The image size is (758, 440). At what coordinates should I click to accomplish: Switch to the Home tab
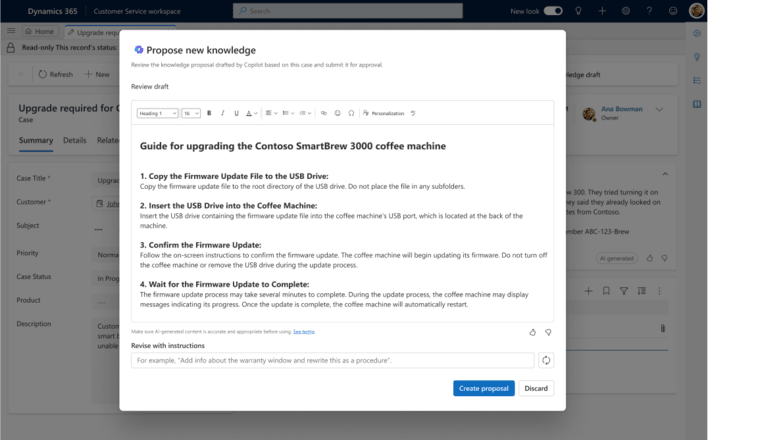[x=40, y=31]
